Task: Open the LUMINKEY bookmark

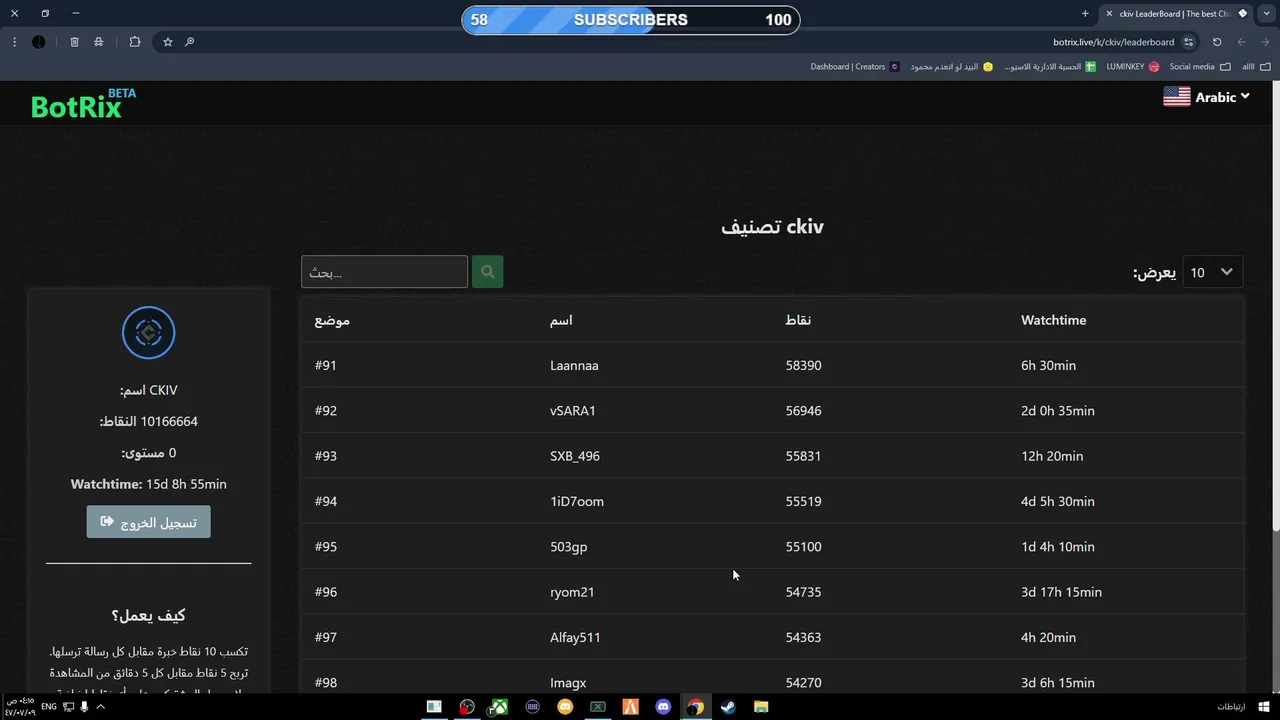Action: click(1133, 67)
